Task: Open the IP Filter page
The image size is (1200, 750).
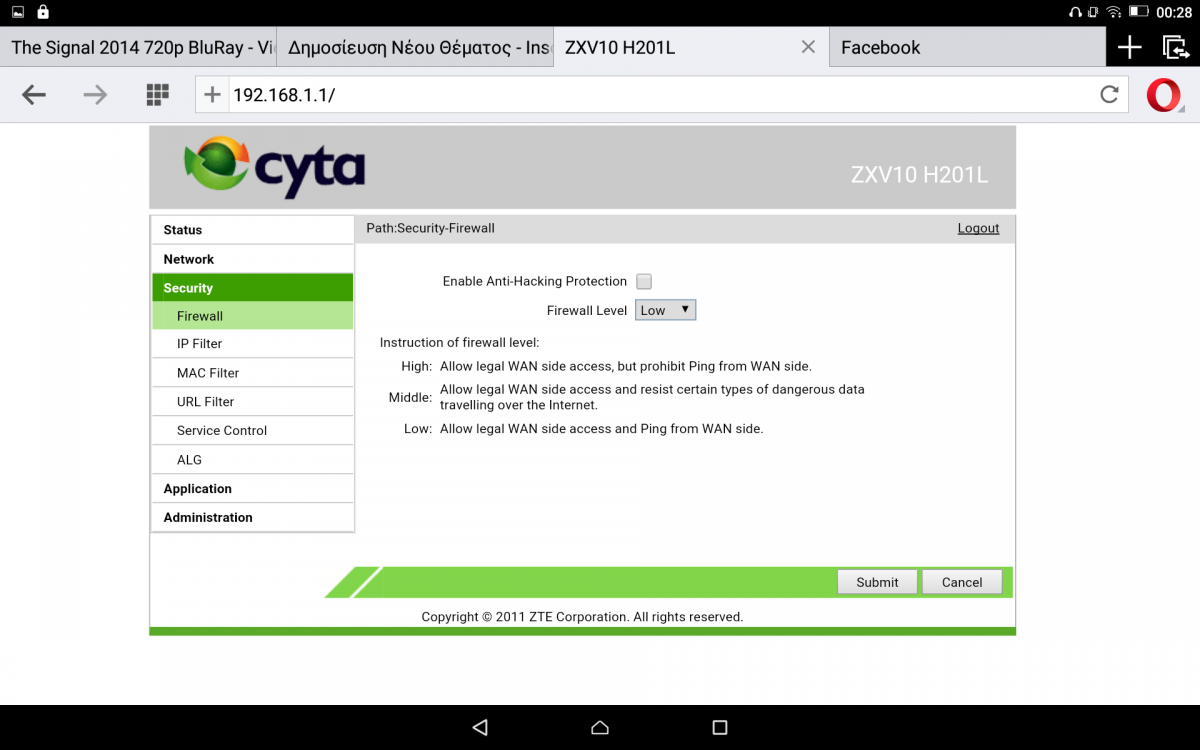Action: [252, 344]
